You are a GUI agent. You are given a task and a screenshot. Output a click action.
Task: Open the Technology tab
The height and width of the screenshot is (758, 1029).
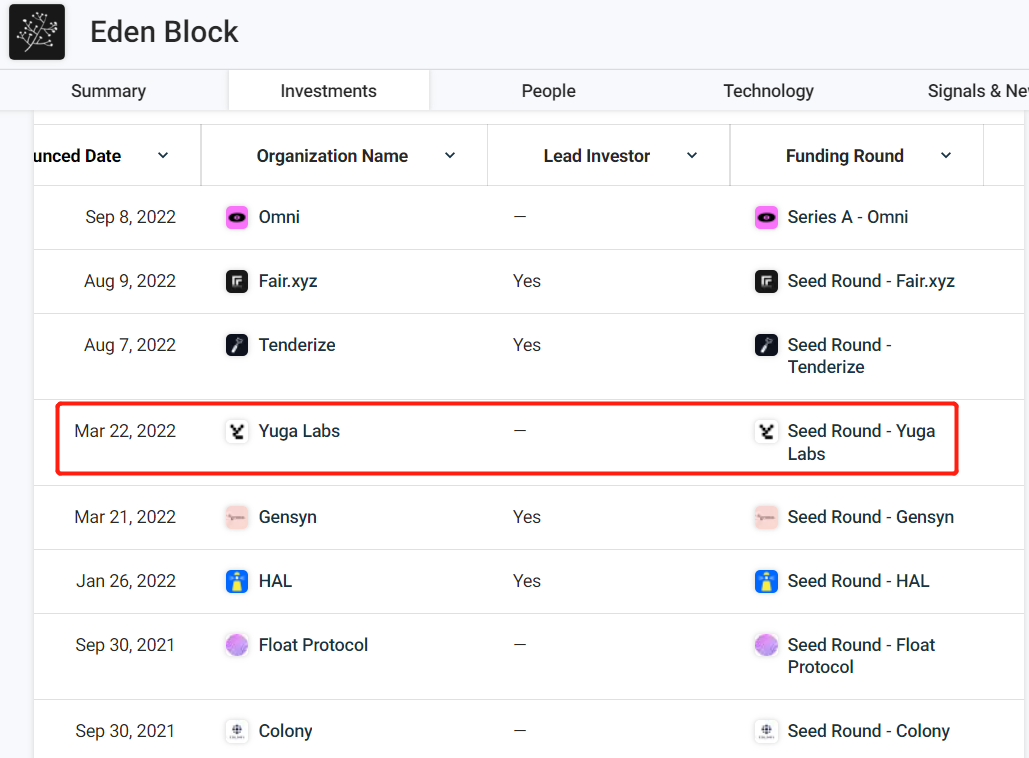768,91
